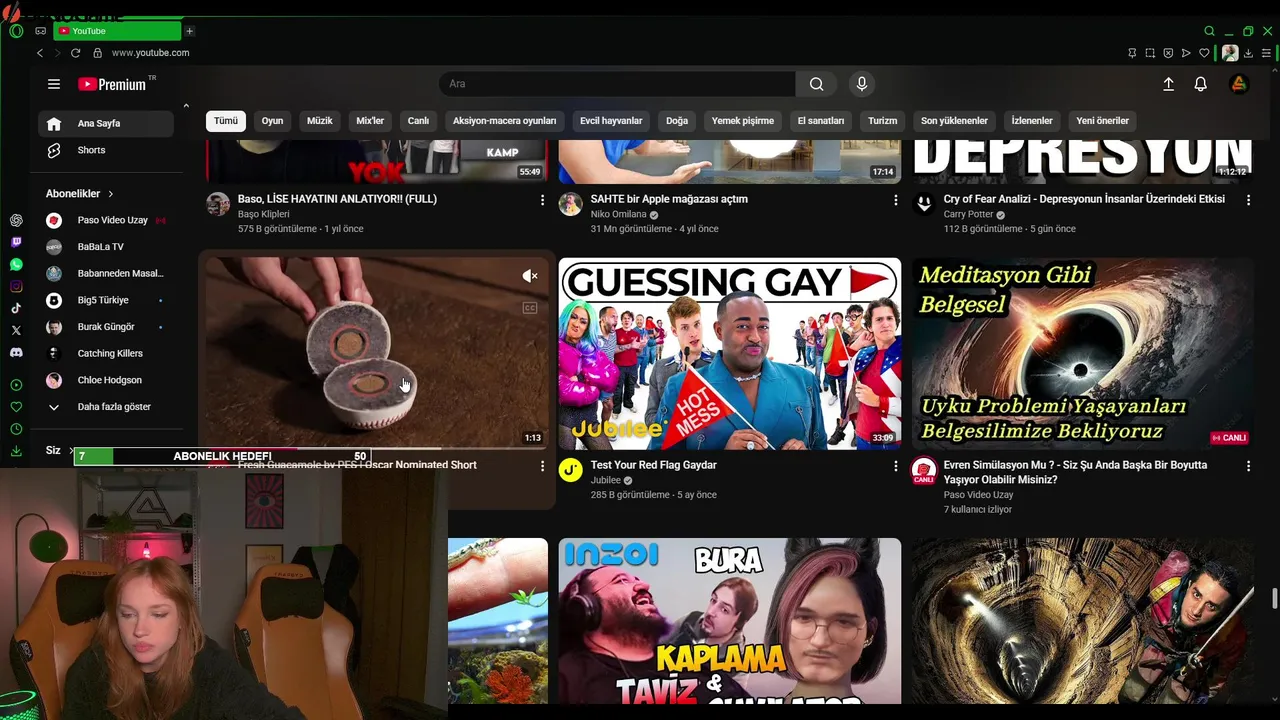Add page to bookmarks with heart icon

point(1204,53)
